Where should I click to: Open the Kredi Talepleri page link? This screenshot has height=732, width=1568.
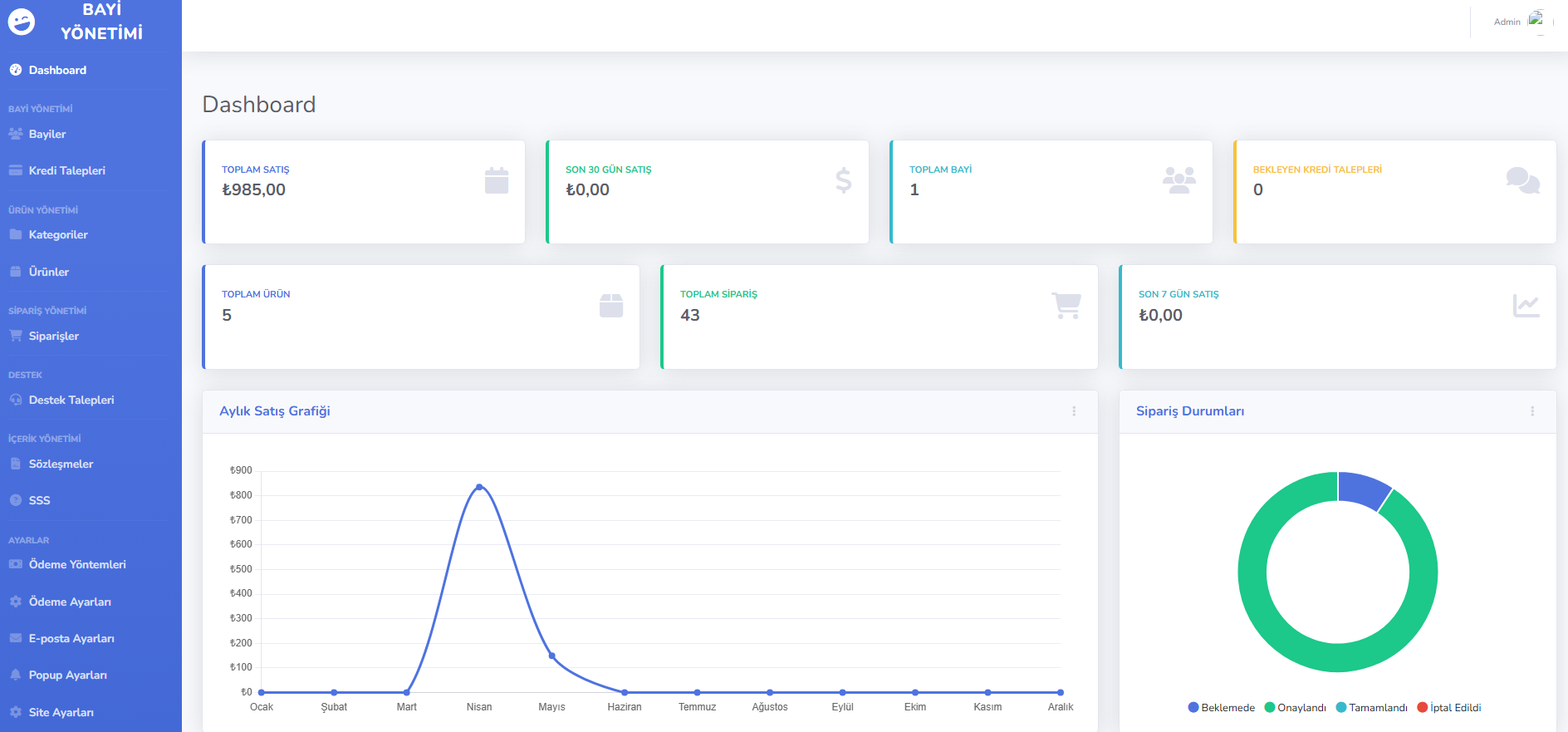[x=66, y=171]
